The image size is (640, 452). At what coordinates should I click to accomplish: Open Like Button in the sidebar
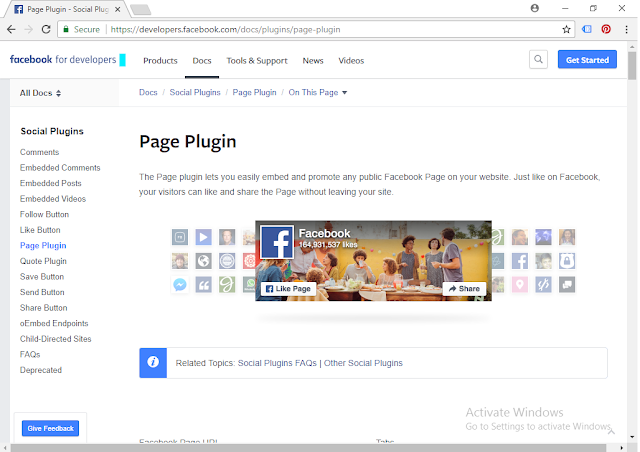pos(40,230)
